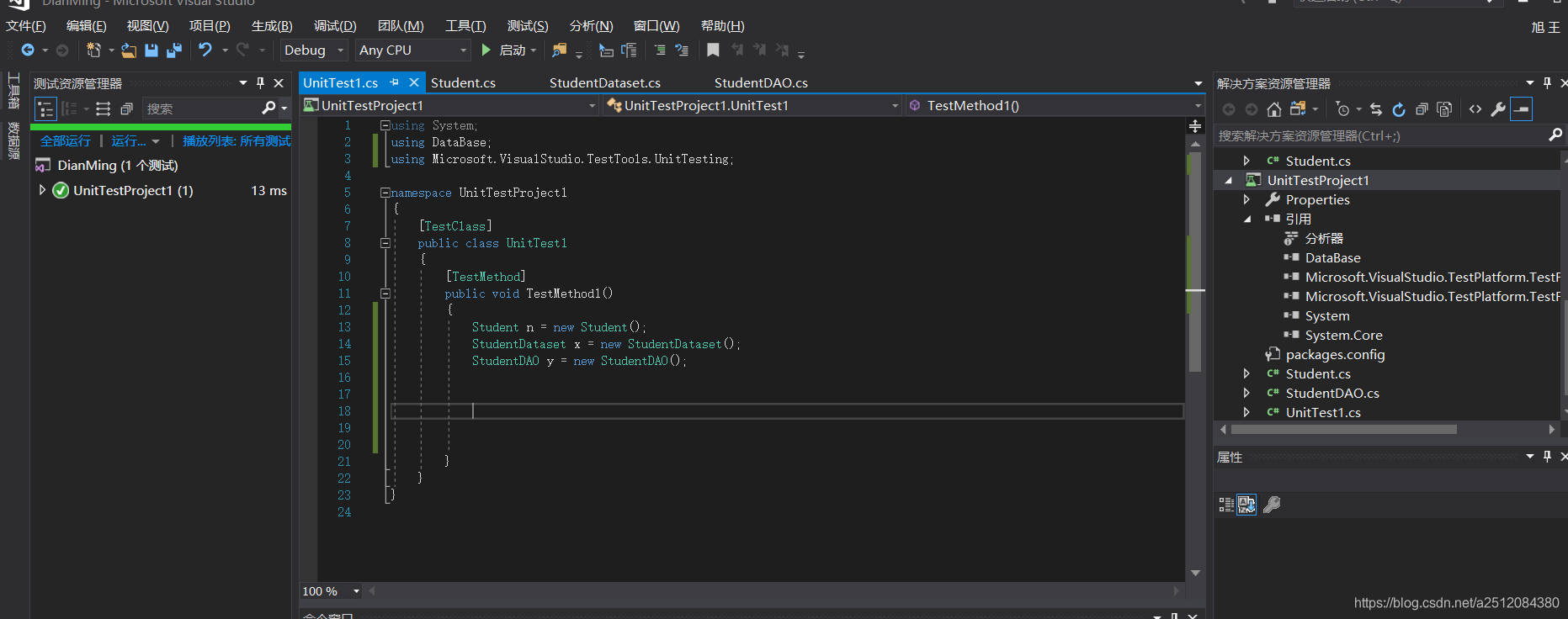Click Sync with Active Document icon

(x=1376, y=109)
